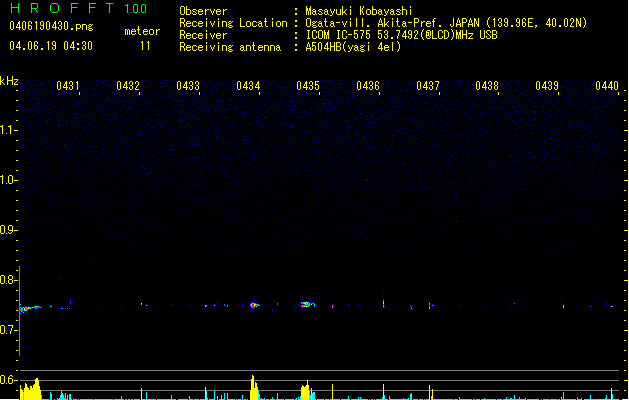
Task: Click the 0.9 kHz axis label
Action: (x=8, y=230)
